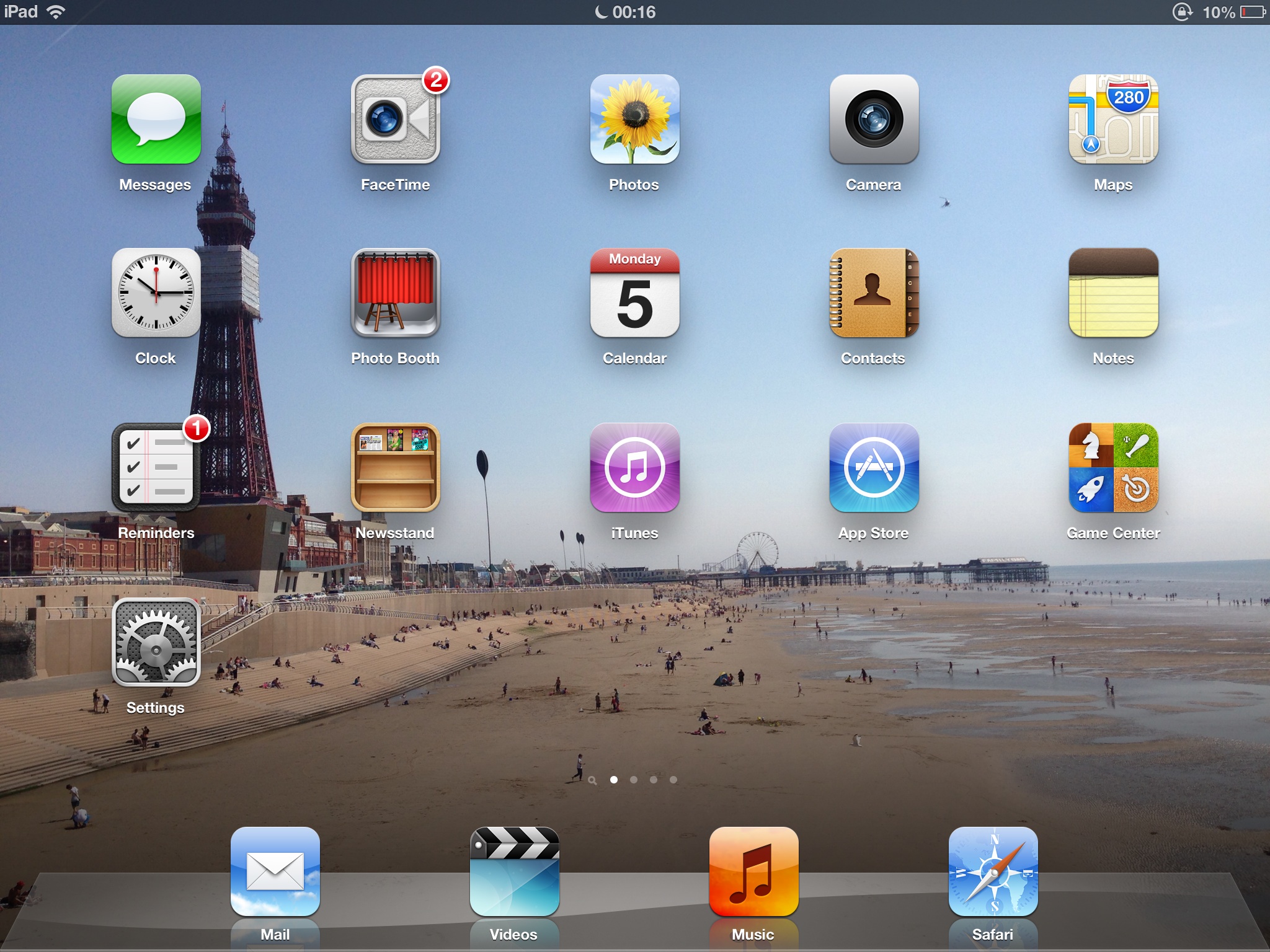Image resolution: width=1270 pixels, height=952 pixels.
Task: Open the Notes app
Action: pyautogui.click(x=1113, y=293)
